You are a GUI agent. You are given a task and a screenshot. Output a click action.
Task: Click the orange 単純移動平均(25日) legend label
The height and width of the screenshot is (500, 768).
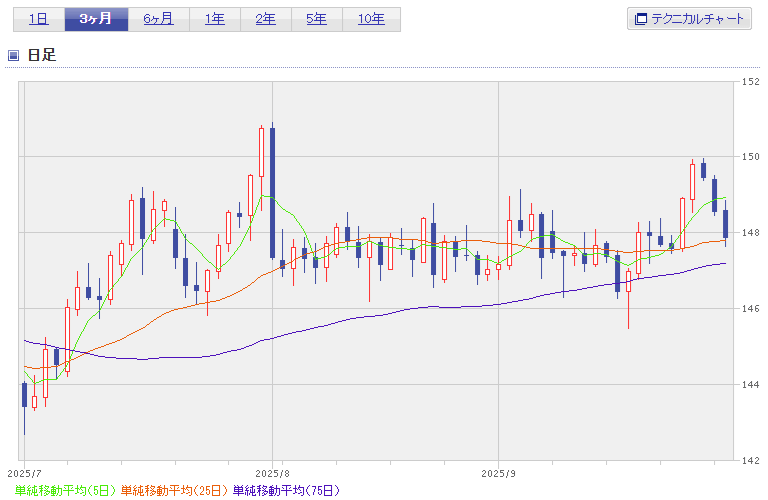click(x=174, y=490)
